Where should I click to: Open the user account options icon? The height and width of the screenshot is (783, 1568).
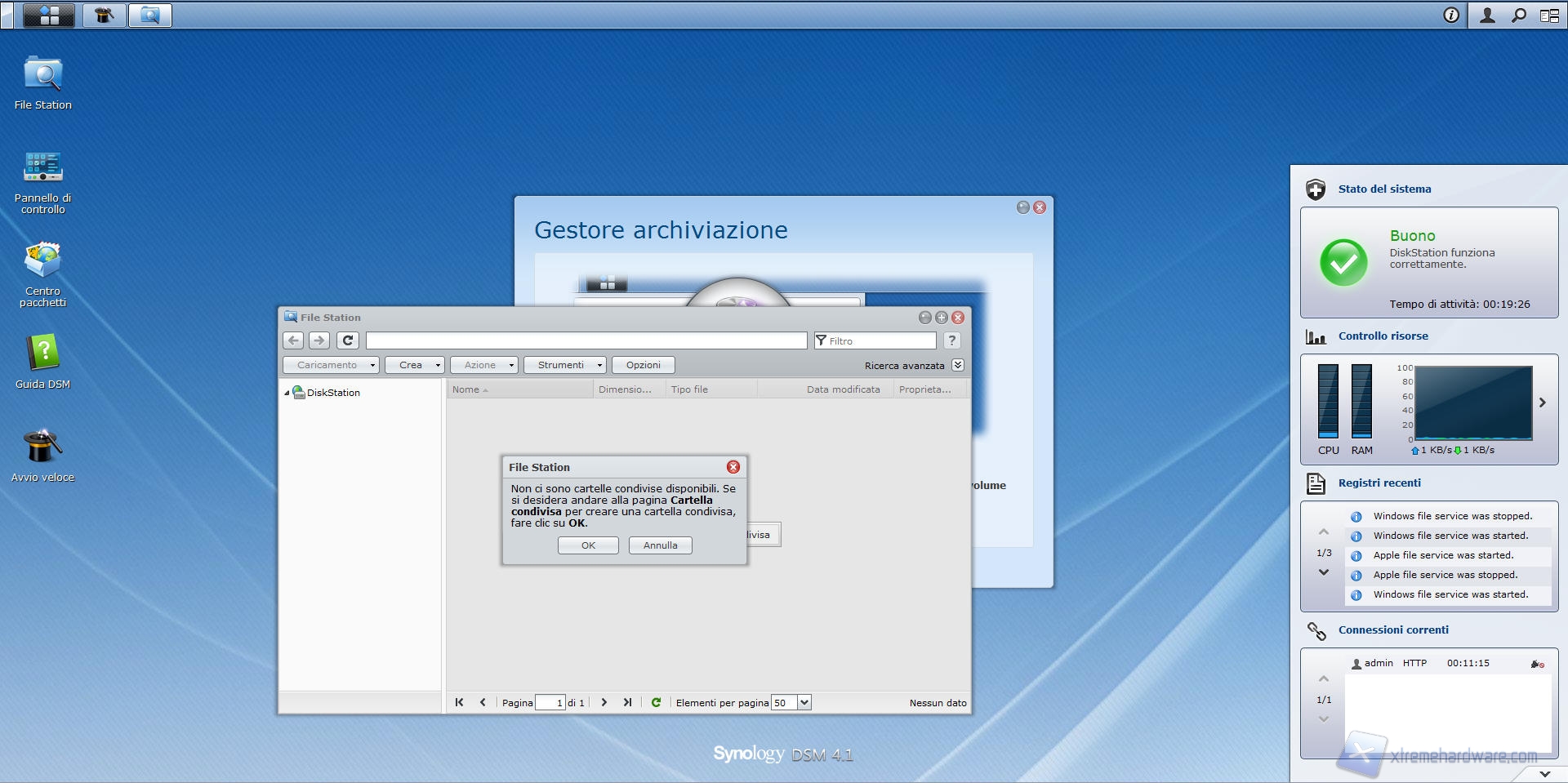[1487, 15]
